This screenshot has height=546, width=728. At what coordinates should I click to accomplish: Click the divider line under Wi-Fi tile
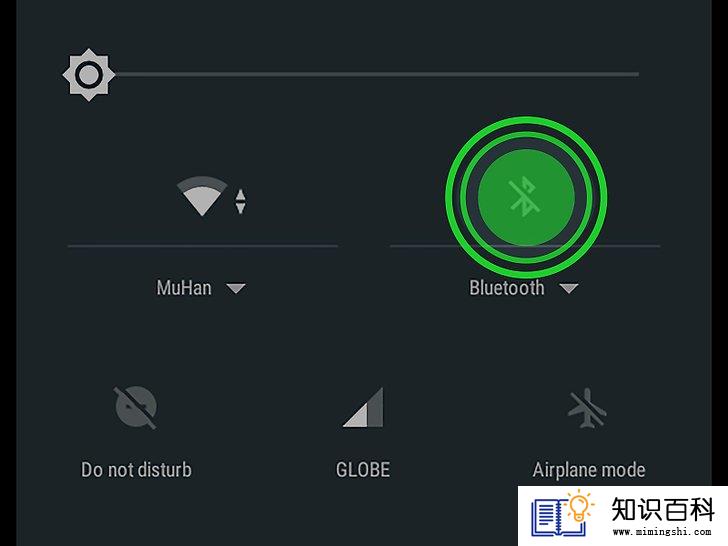pyautogui.click(x=202, y=246)
